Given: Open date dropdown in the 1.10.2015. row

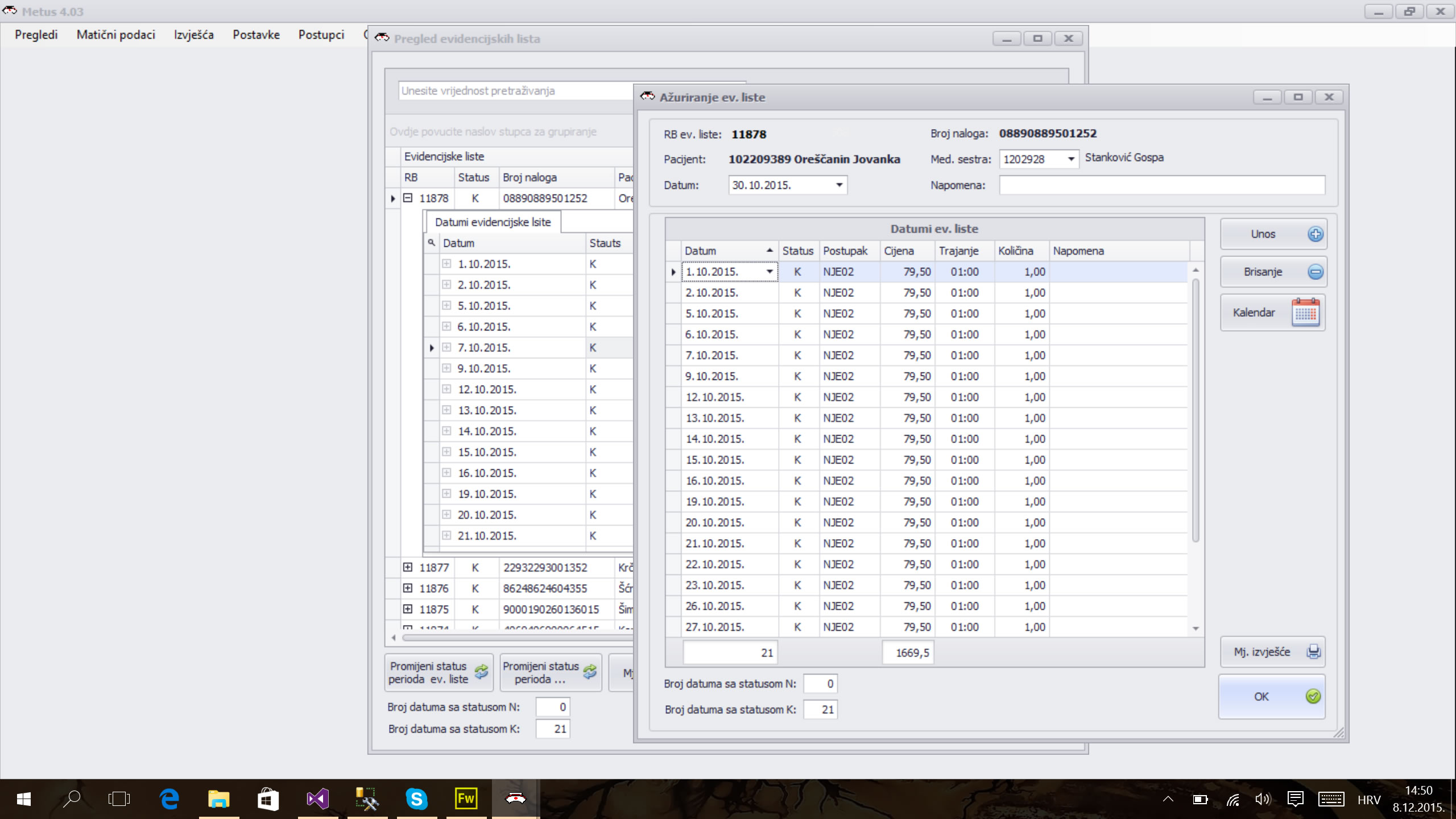Looking at the screenshot, I should (x=769, y=272).
